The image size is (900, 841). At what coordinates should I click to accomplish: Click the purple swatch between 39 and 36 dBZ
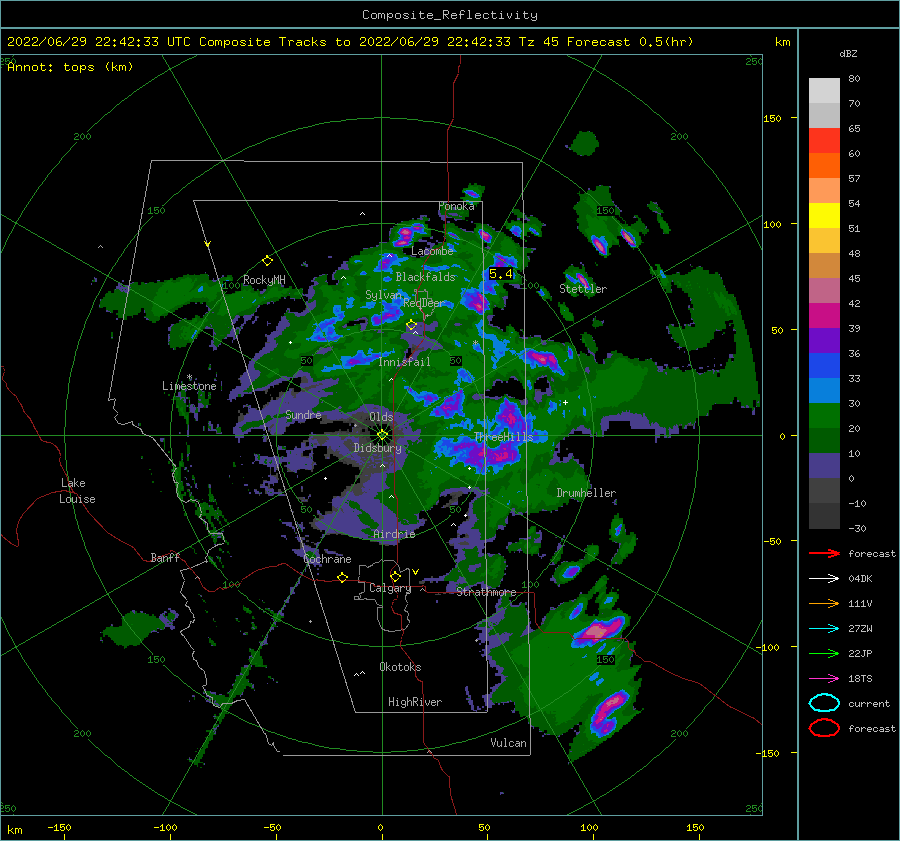[824, 340]
